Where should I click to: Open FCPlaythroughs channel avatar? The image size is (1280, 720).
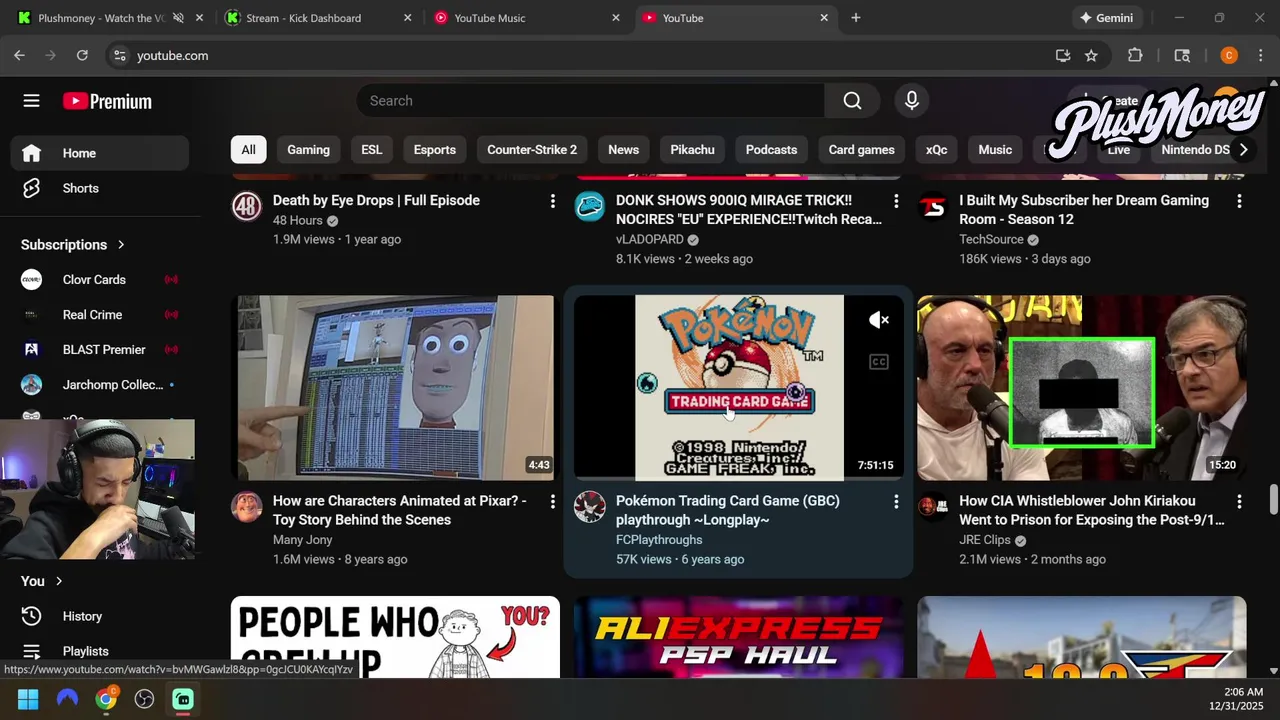pos(589,506)
